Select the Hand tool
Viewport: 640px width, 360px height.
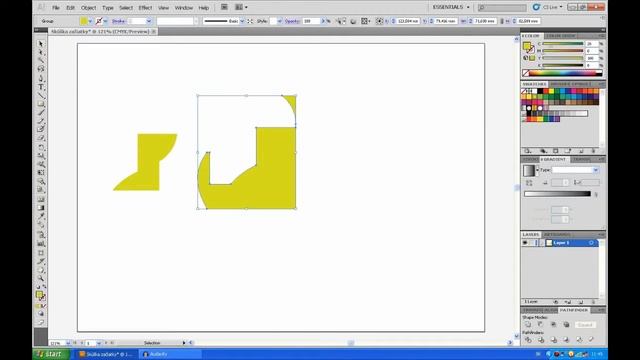(41, 270)
